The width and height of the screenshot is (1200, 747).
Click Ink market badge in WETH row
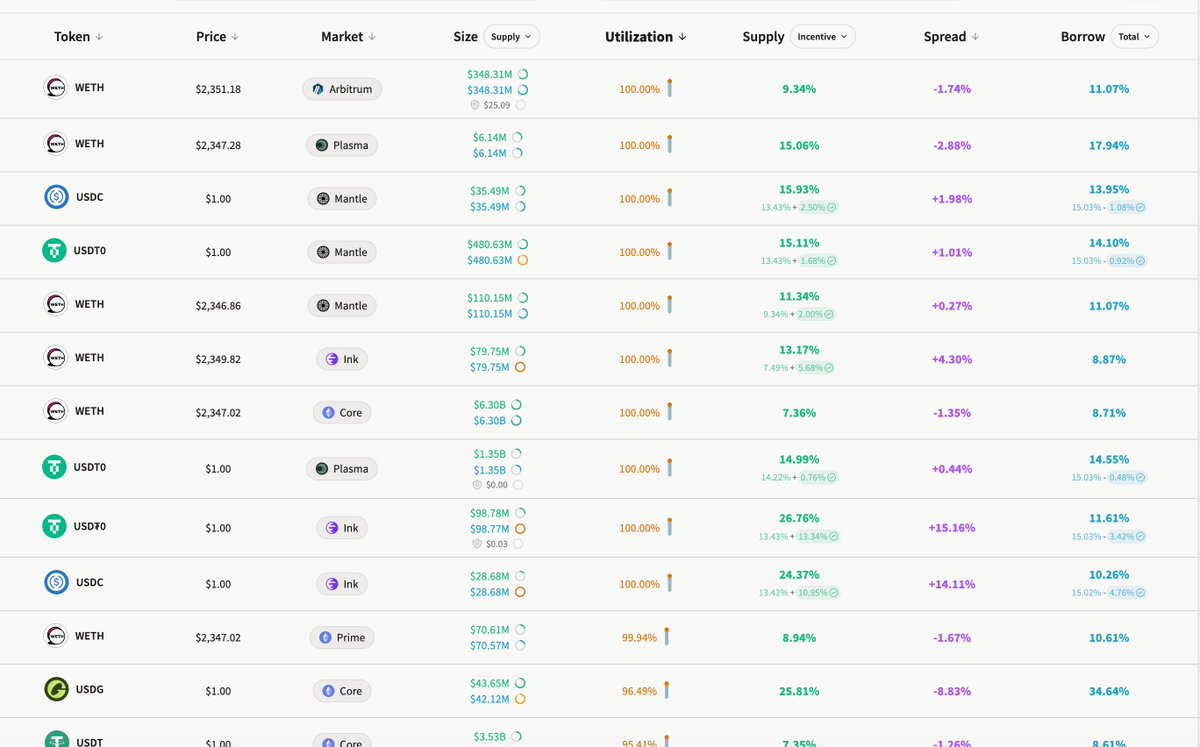pyautogui.click(x=342, y=359)
